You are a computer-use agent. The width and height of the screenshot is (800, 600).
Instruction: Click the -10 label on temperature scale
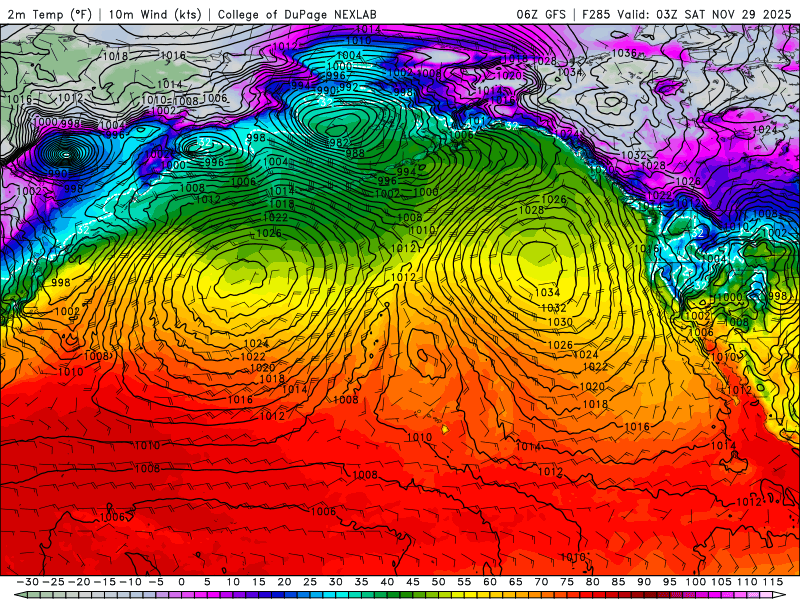pyautogui.click(x=130, y=582)
